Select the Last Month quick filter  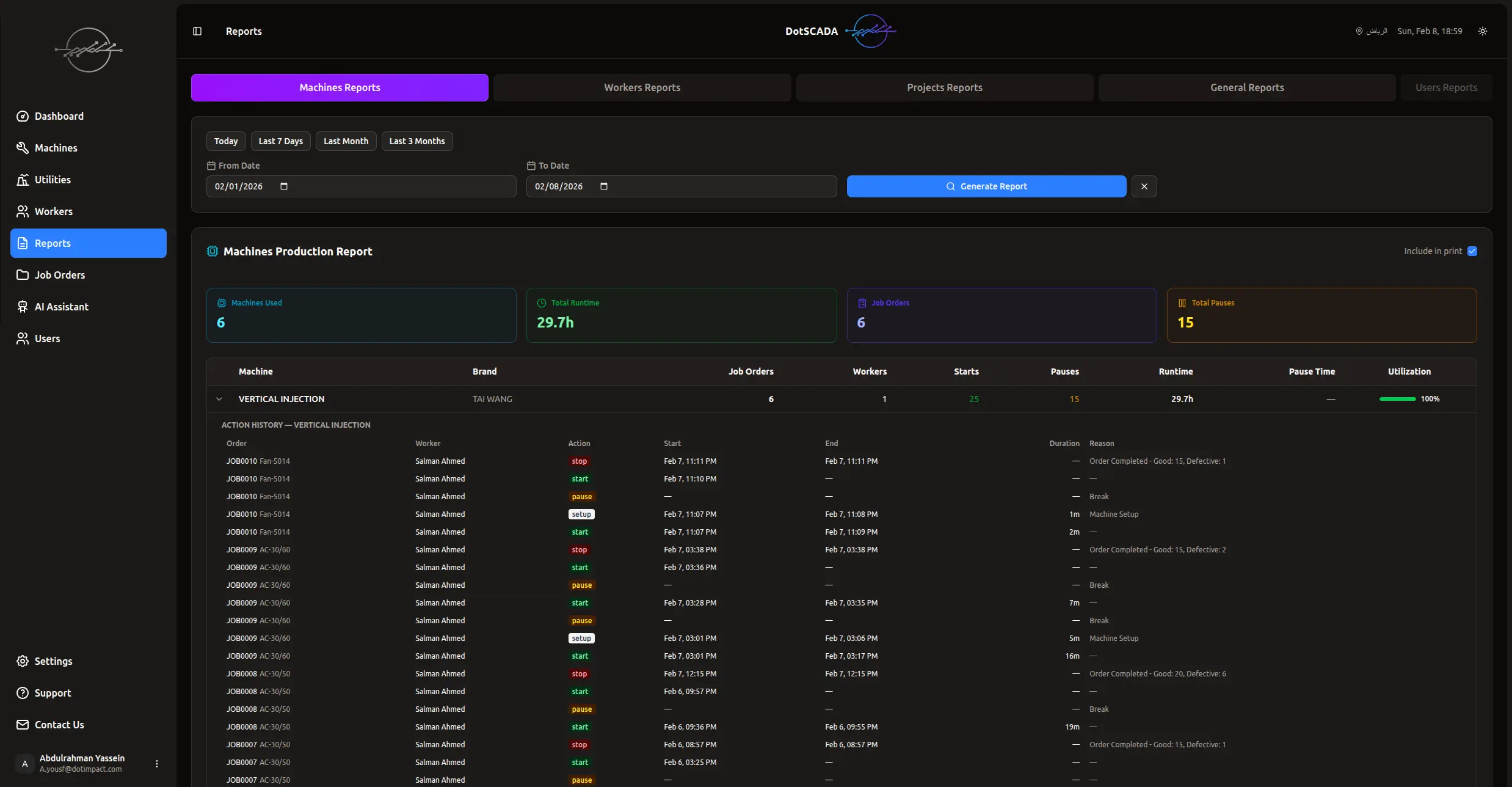346,141
